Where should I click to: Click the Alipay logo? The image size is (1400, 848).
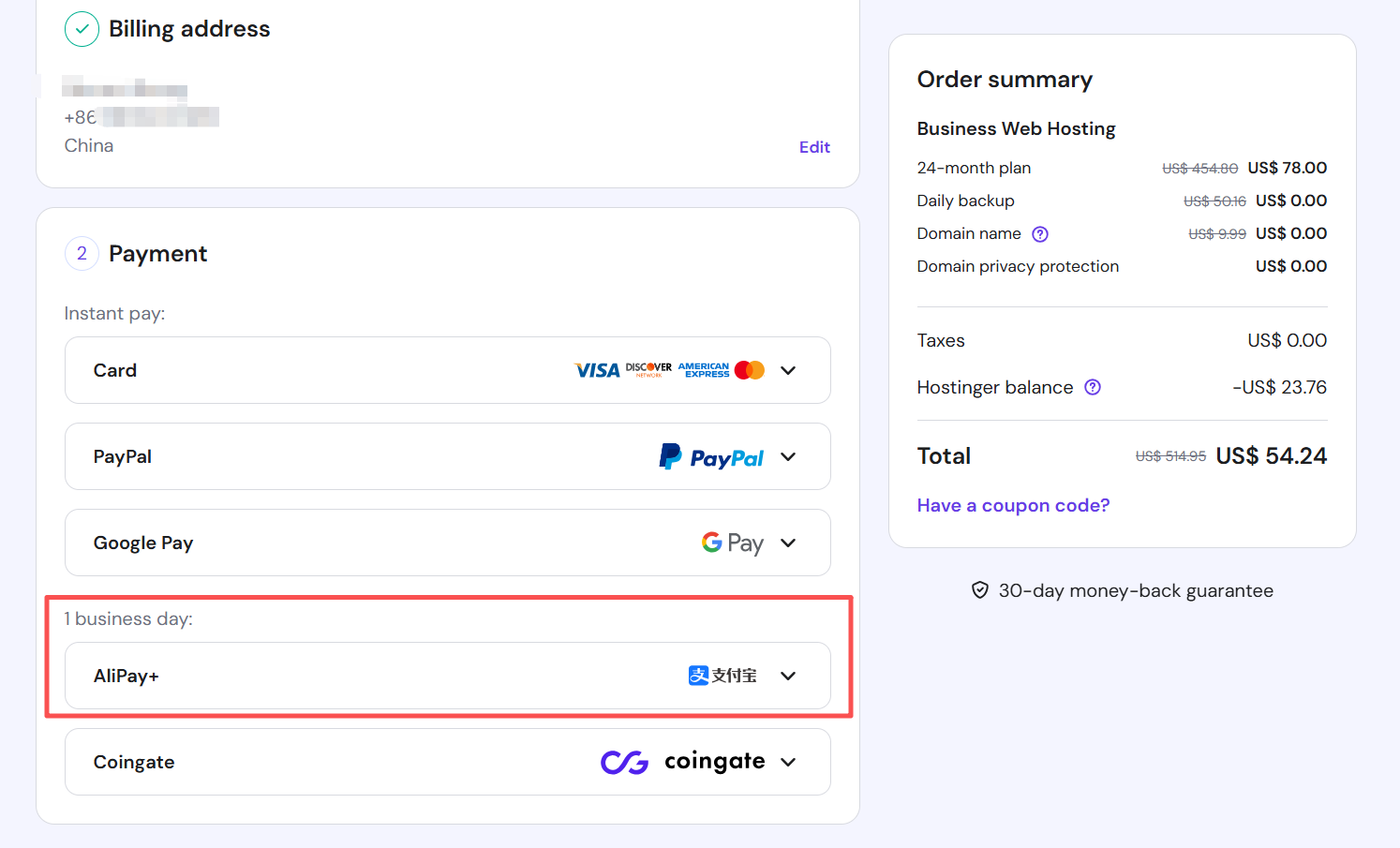[722, 676]
